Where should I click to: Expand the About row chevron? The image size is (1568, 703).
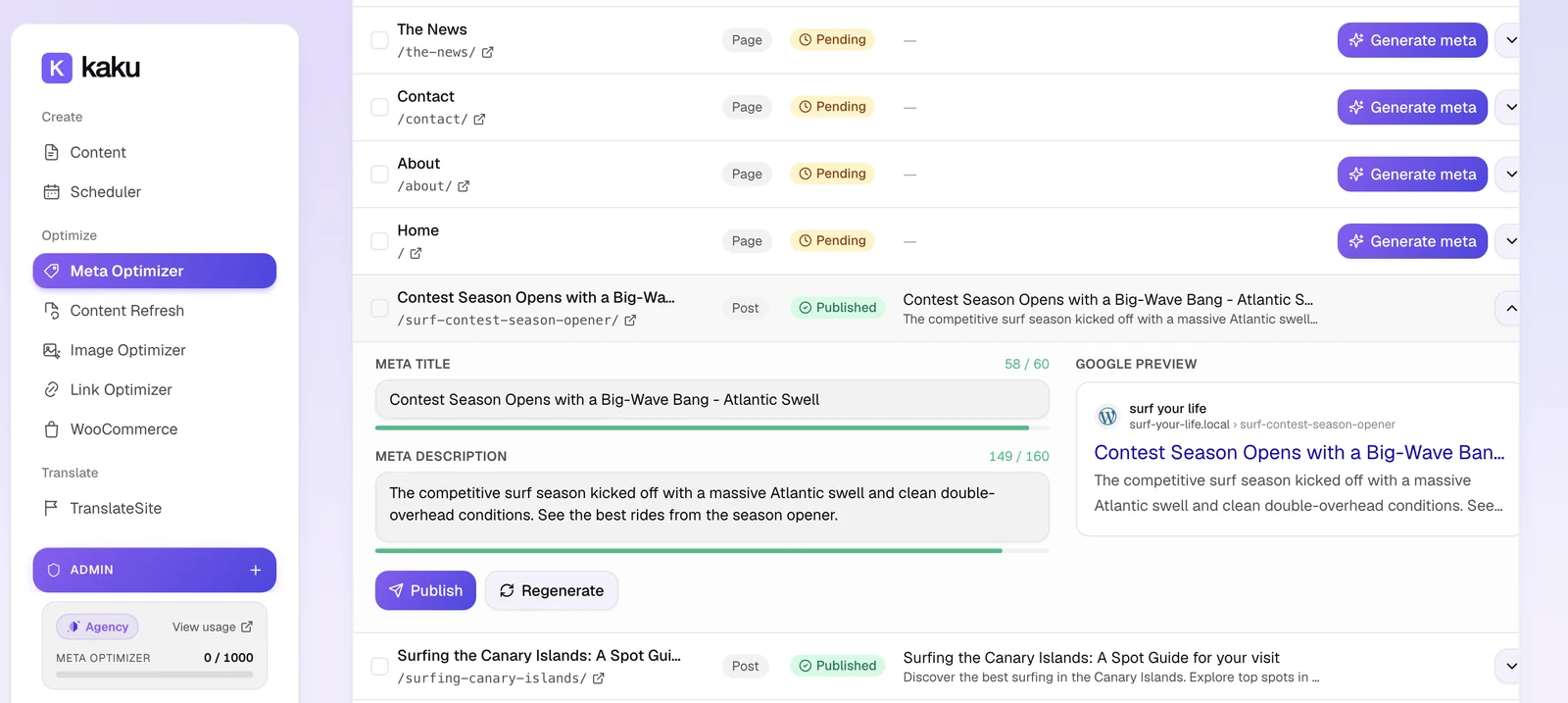[x=1510, y=174]
